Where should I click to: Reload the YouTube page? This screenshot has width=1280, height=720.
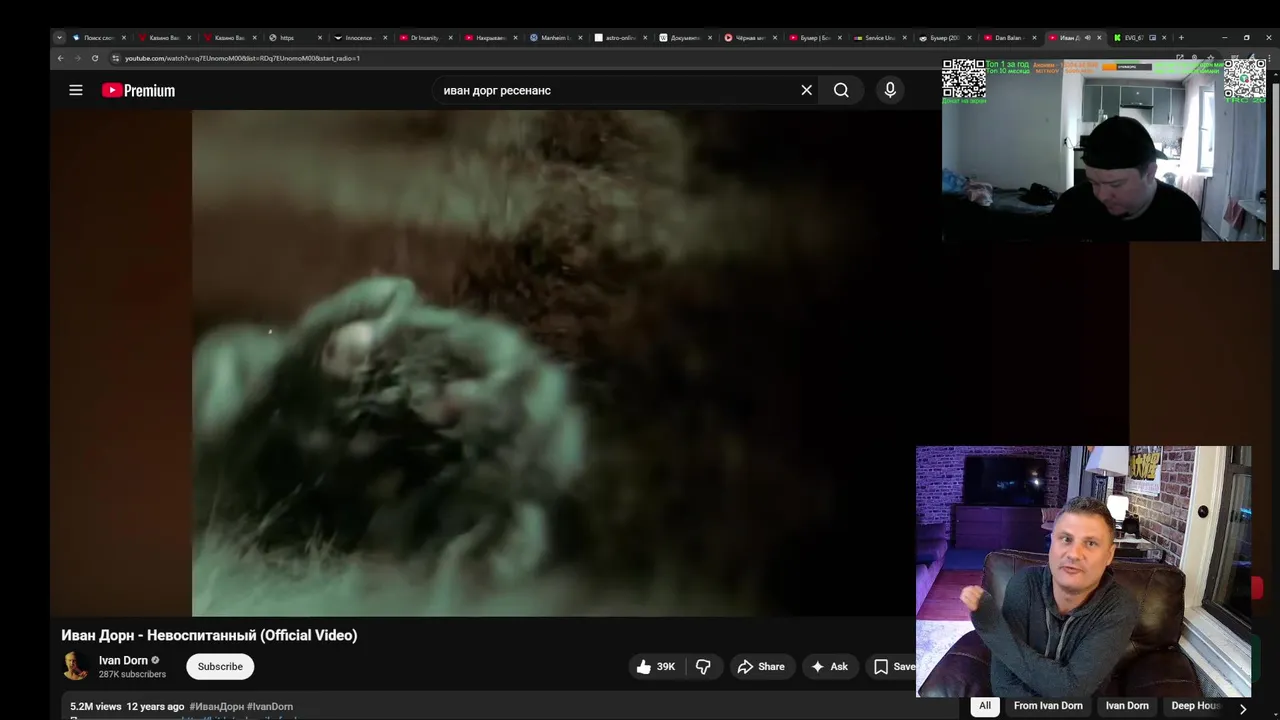(x=95, y=58)
